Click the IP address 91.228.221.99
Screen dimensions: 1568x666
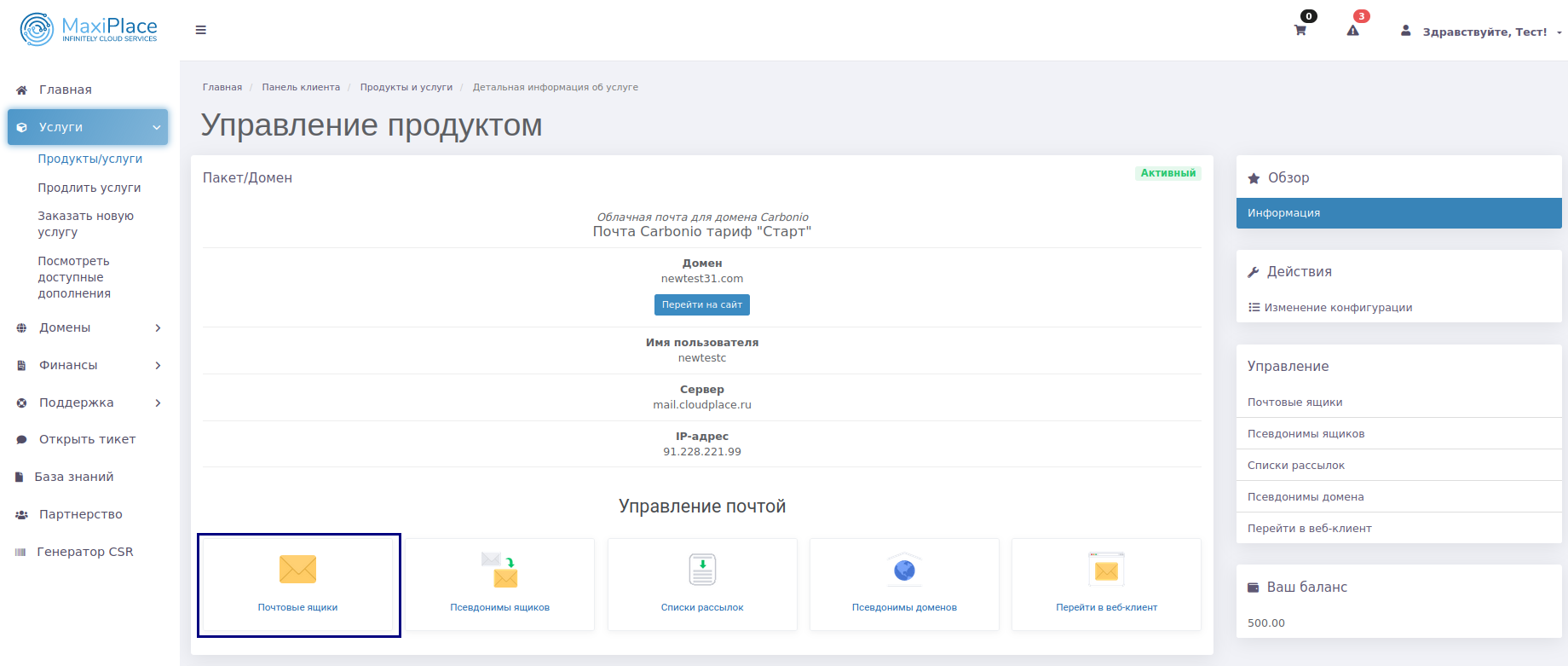[x=702, y=452]
